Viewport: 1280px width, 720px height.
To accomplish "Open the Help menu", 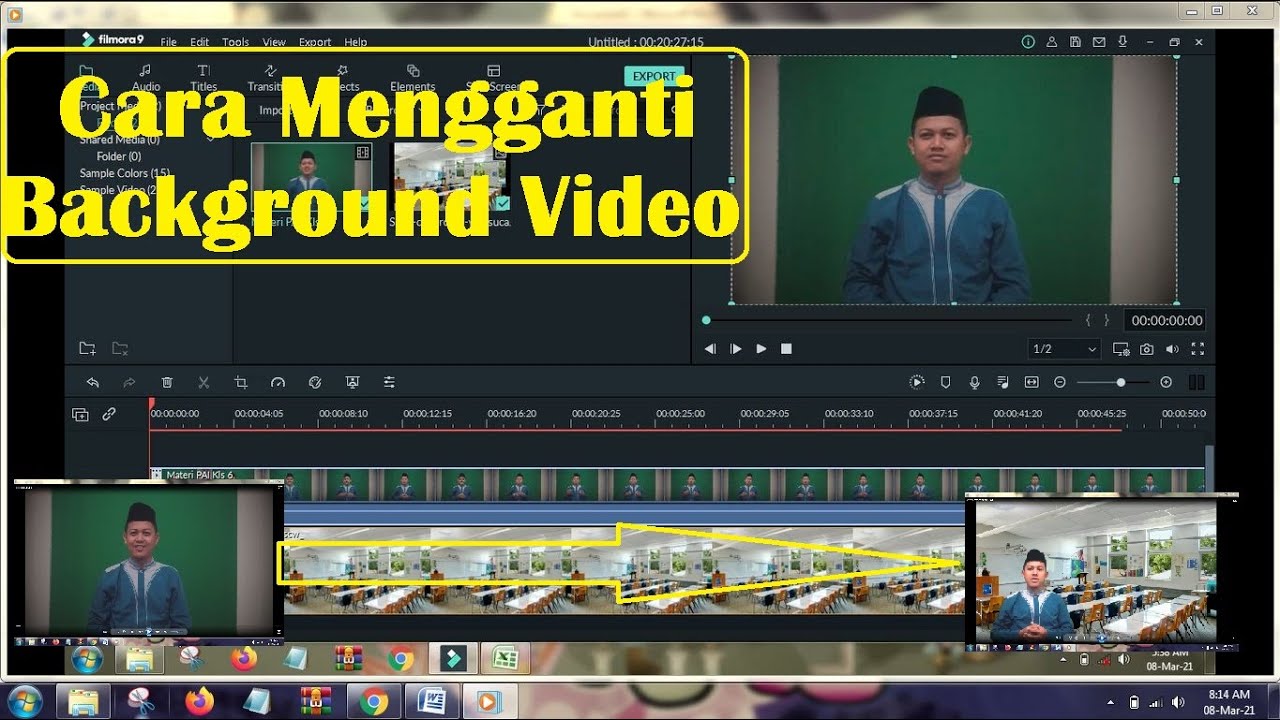I will click(x=356, y=42).
